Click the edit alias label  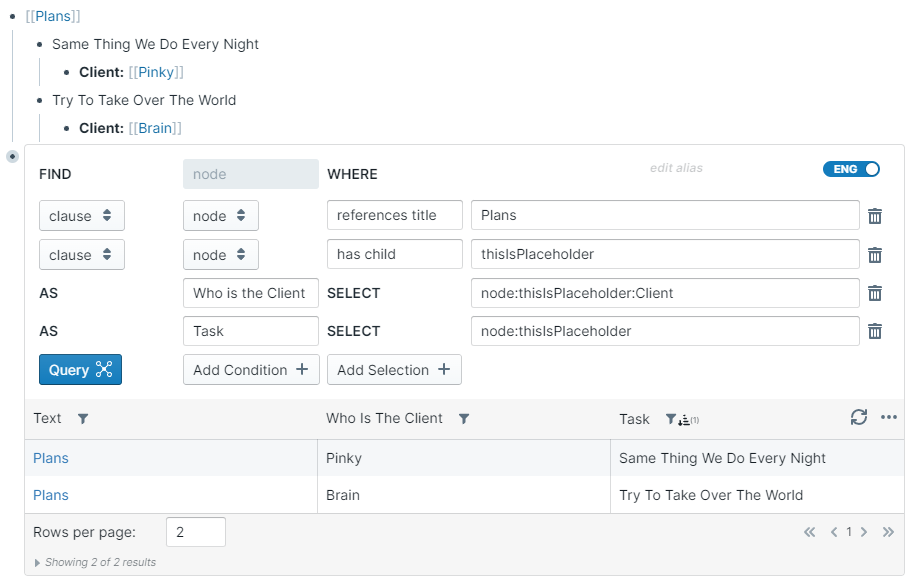tap(676, 168)
